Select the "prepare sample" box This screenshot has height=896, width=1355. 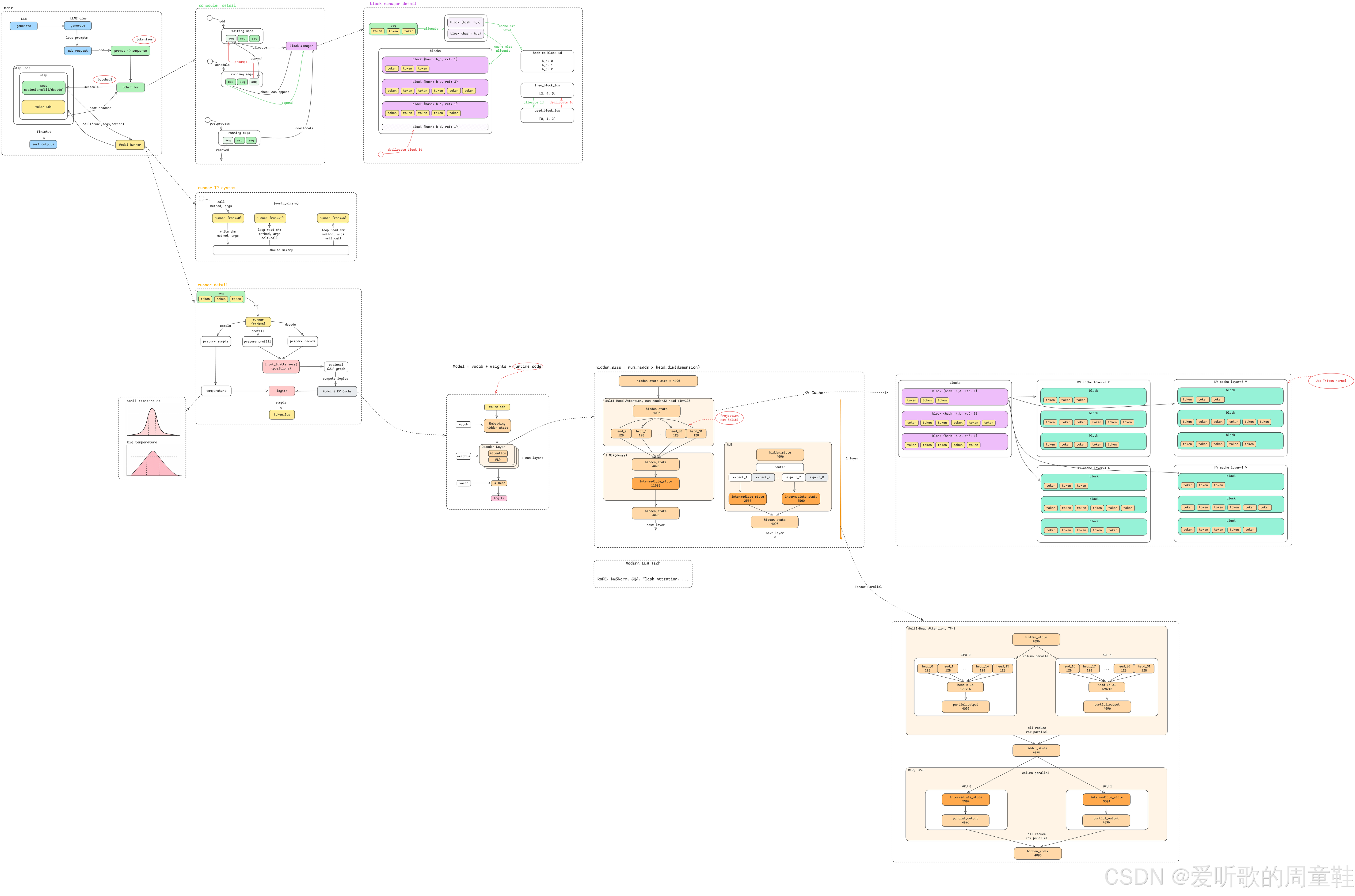tap(215, 342)
